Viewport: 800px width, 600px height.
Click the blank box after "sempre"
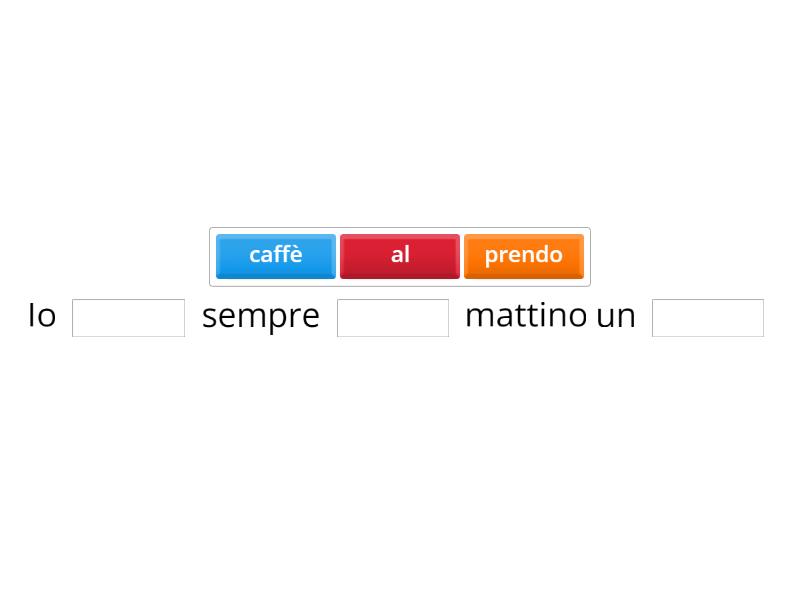(x=392, y=317)
